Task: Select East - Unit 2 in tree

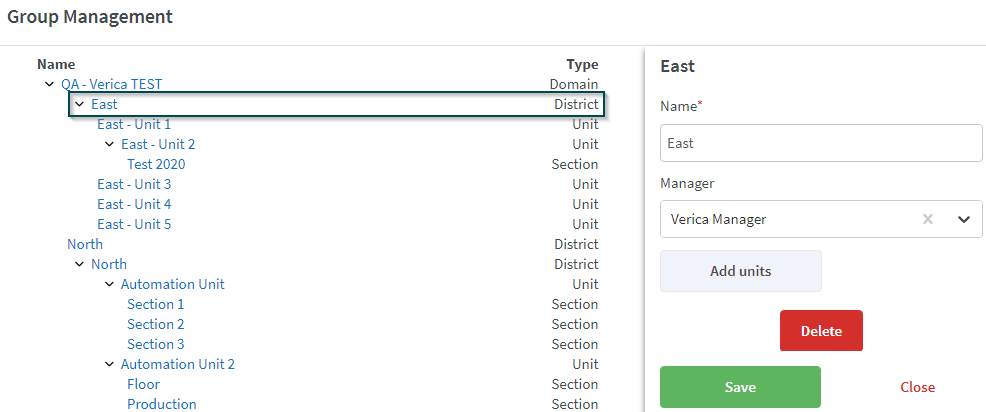Action: pyautogui.click(x=158, y=144)
